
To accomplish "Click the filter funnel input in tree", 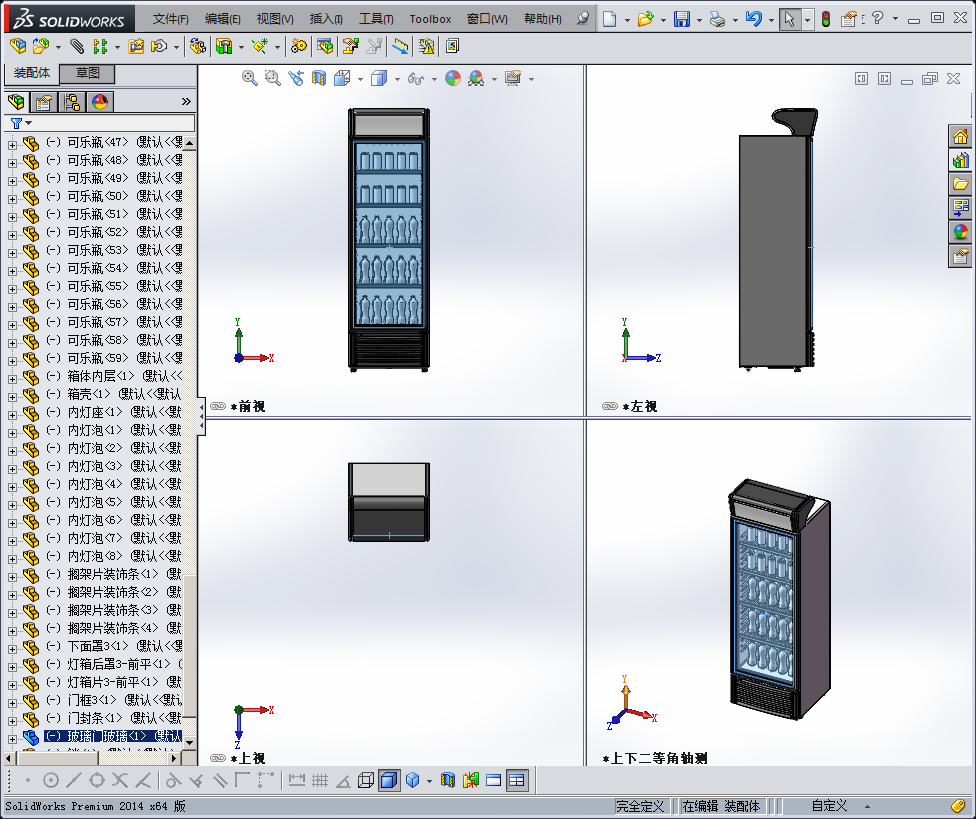I will click(x=100, y=123).
